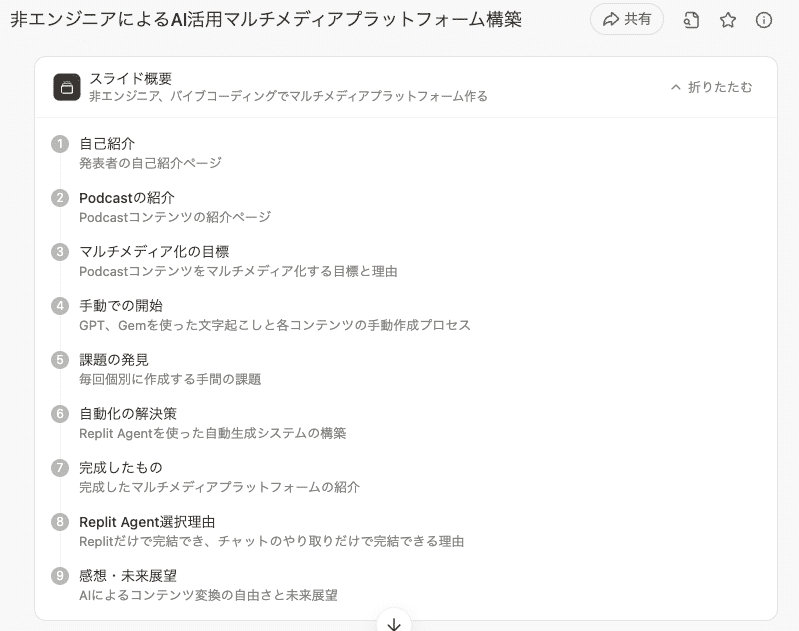The image size is (799, 631).
Task: Click the 自己紹介 slide title
Action: (x=107, y=144)
